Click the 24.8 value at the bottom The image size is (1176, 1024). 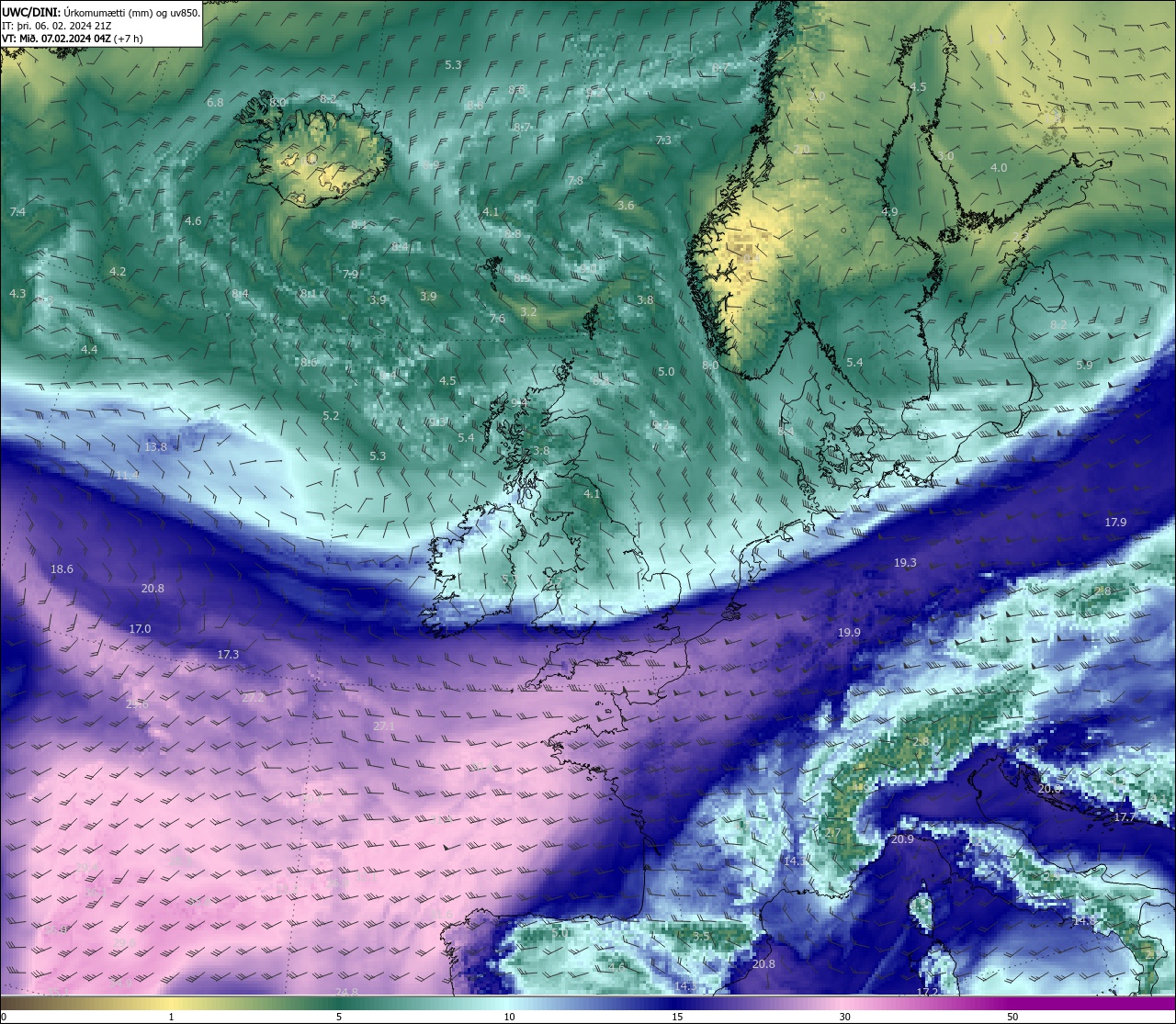(346, 991)
